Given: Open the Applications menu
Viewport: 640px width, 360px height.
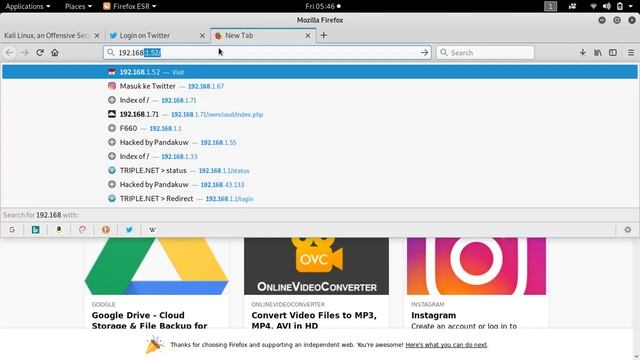Looking at the screenshot, I should pyautogui.click(x=28, y=6).
